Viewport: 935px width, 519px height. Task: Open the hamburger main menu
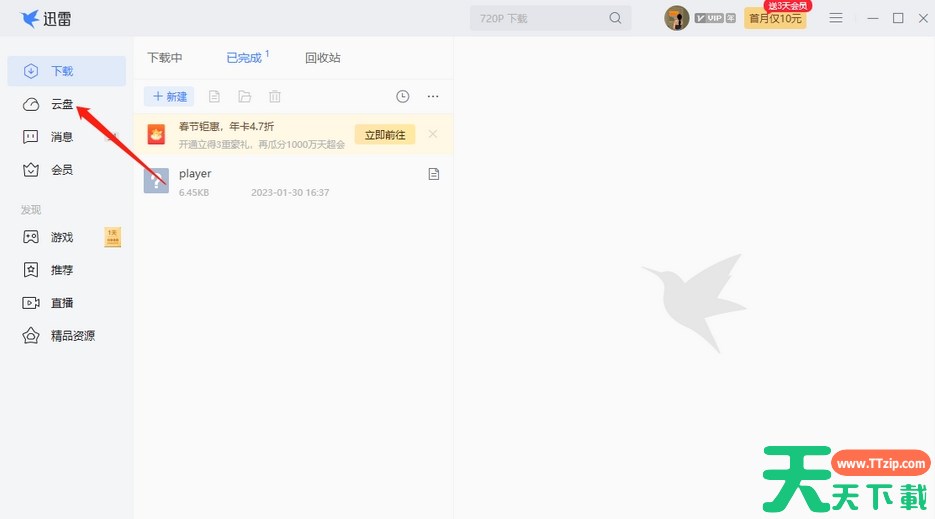(836, 18)
